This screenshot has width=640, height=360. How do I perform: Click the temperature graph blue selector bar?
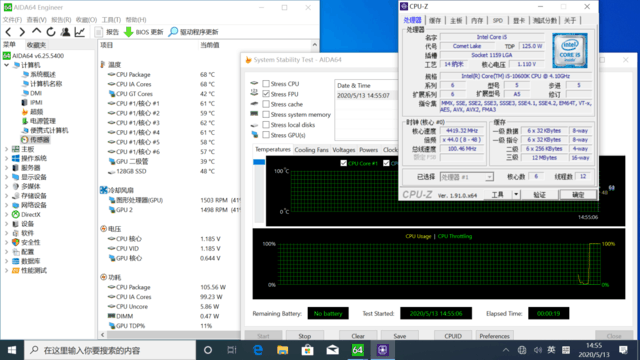[x=259, y=162]
